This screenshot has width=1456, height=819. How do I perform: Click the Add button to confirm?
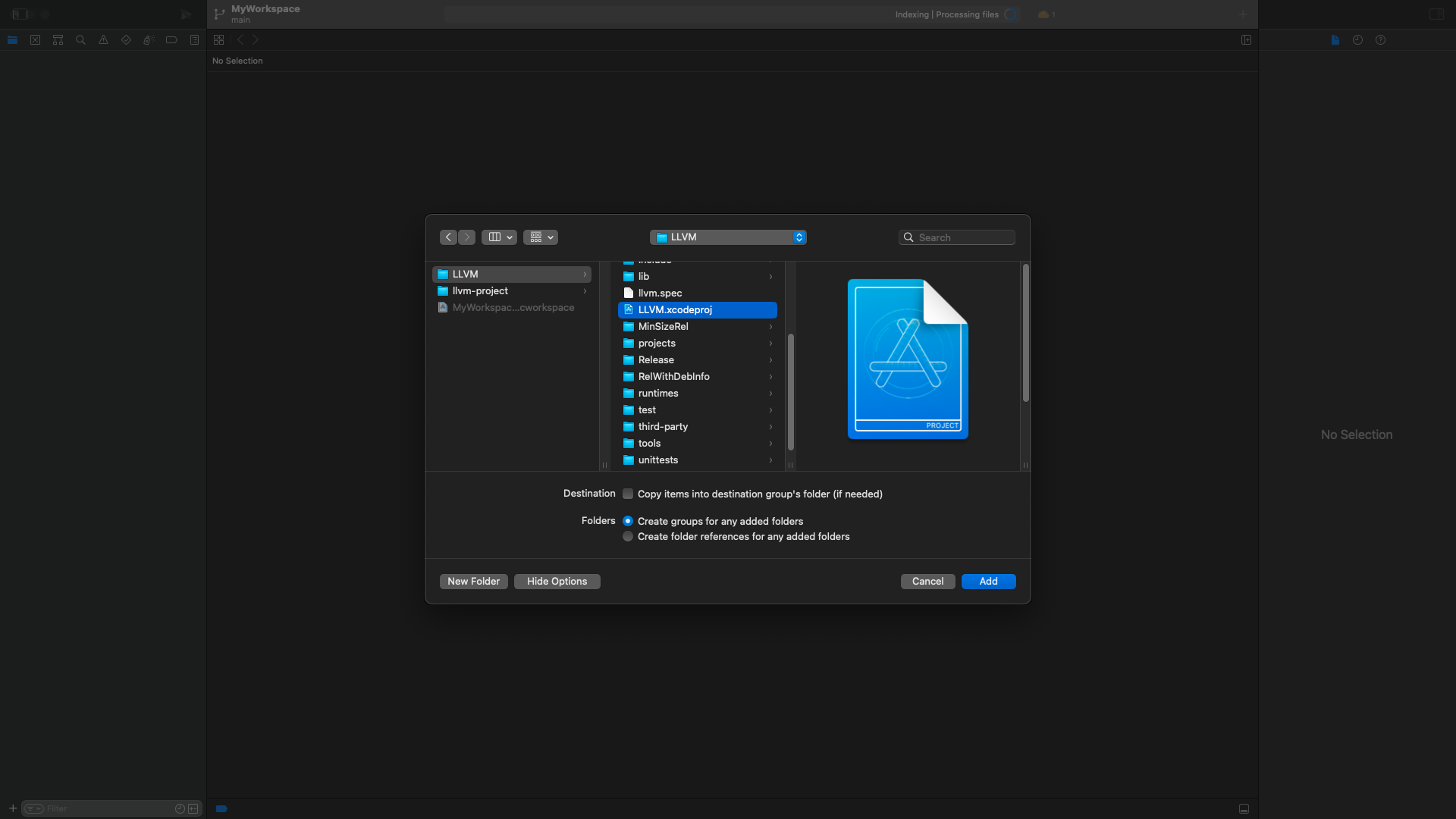tap(988, 580)
